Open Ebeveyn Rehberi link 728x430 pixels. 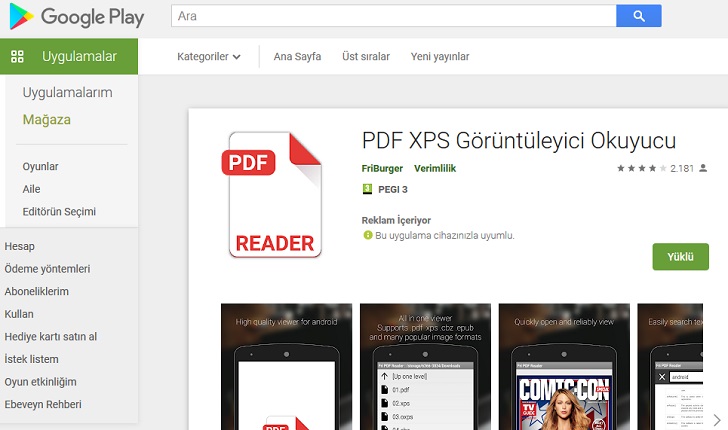(43, 404)
